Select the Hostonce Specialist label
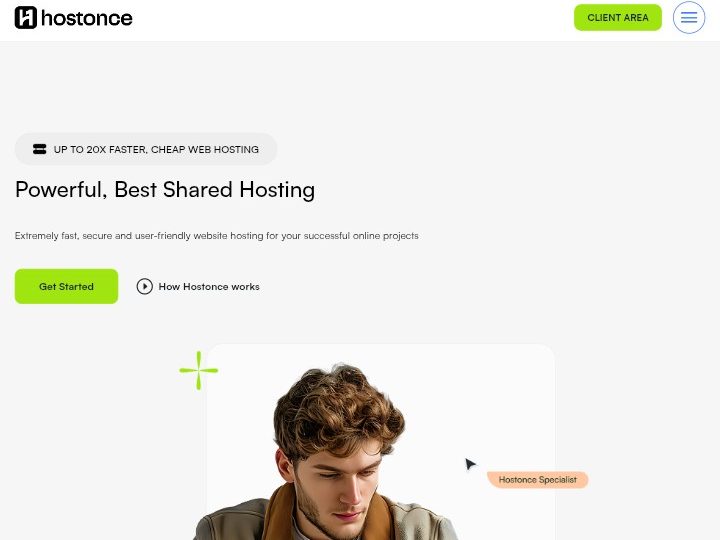The height and width of the screenshot is (540, 720). 538,480
